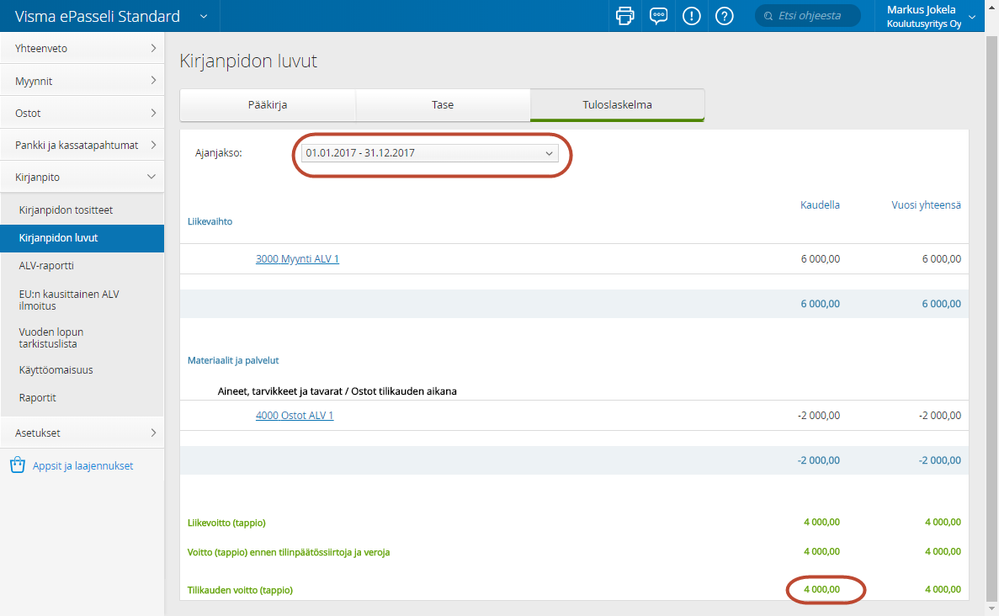The width and height of the screenshot is (999, 616).
Task: Click the page vertical scrollbar
Action: pyautogui.click(x=991, y=300)
